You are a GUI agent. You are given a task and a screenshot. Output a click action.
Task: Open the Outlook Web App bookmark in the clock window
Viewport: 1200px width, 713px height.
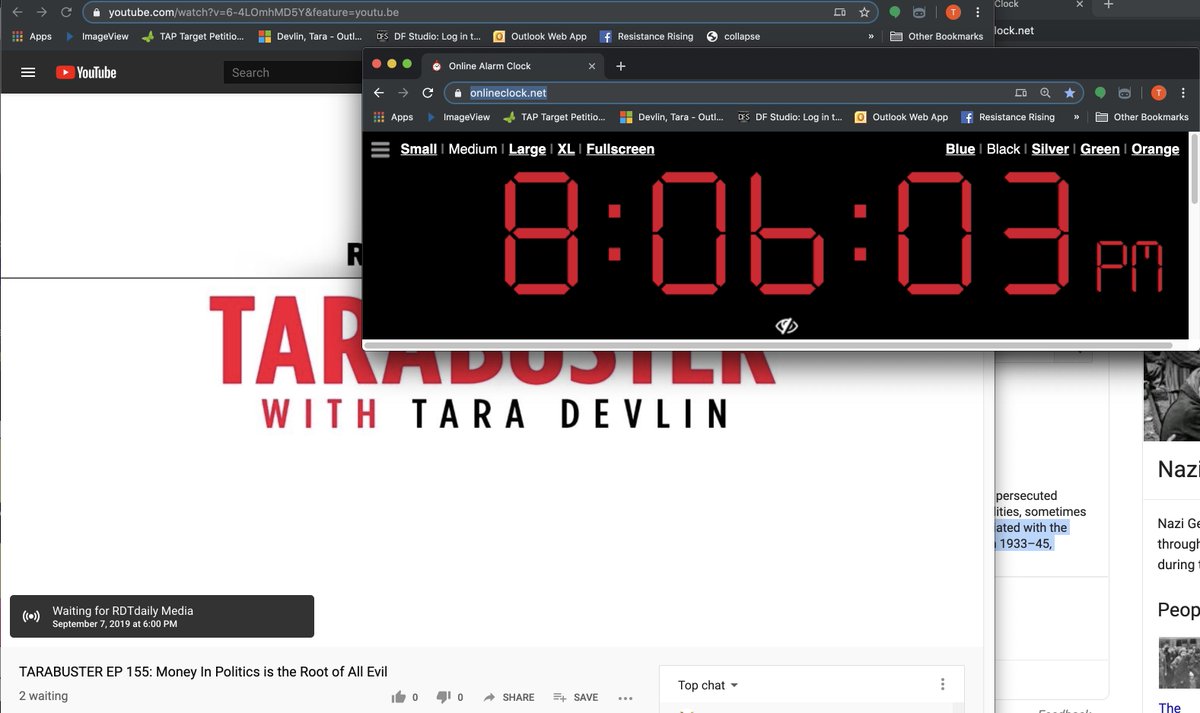[x=901, y=117]
